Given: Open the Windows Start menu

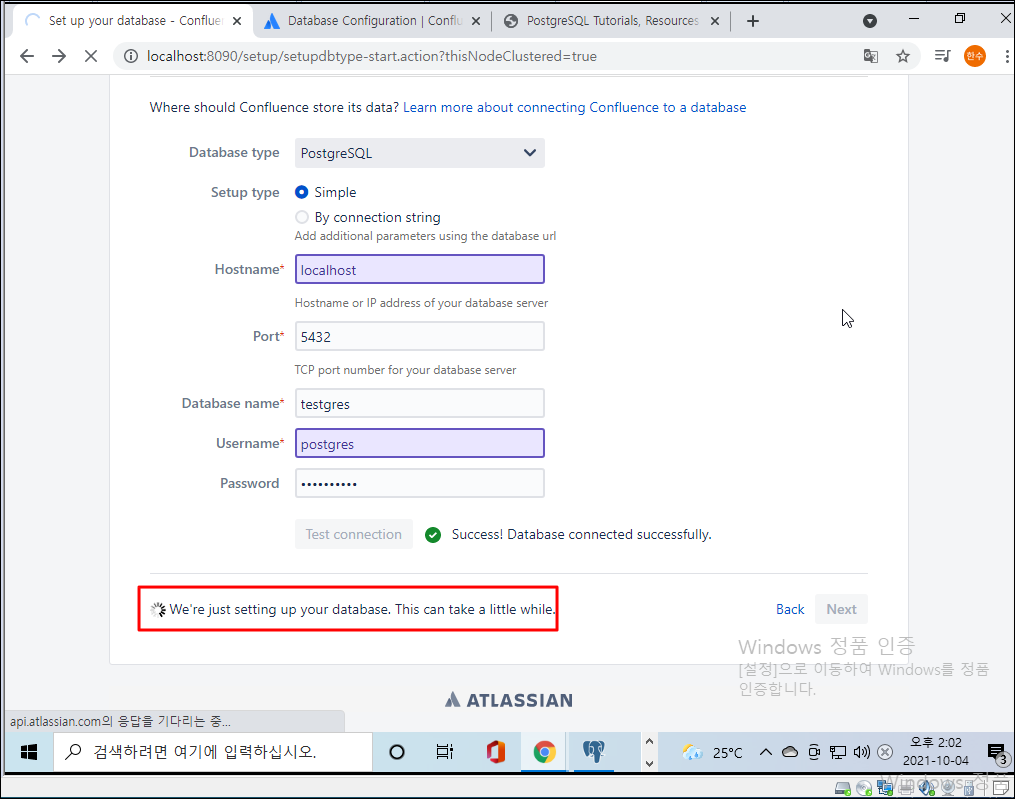Looking at the screenshot, I should click(28, 752).
